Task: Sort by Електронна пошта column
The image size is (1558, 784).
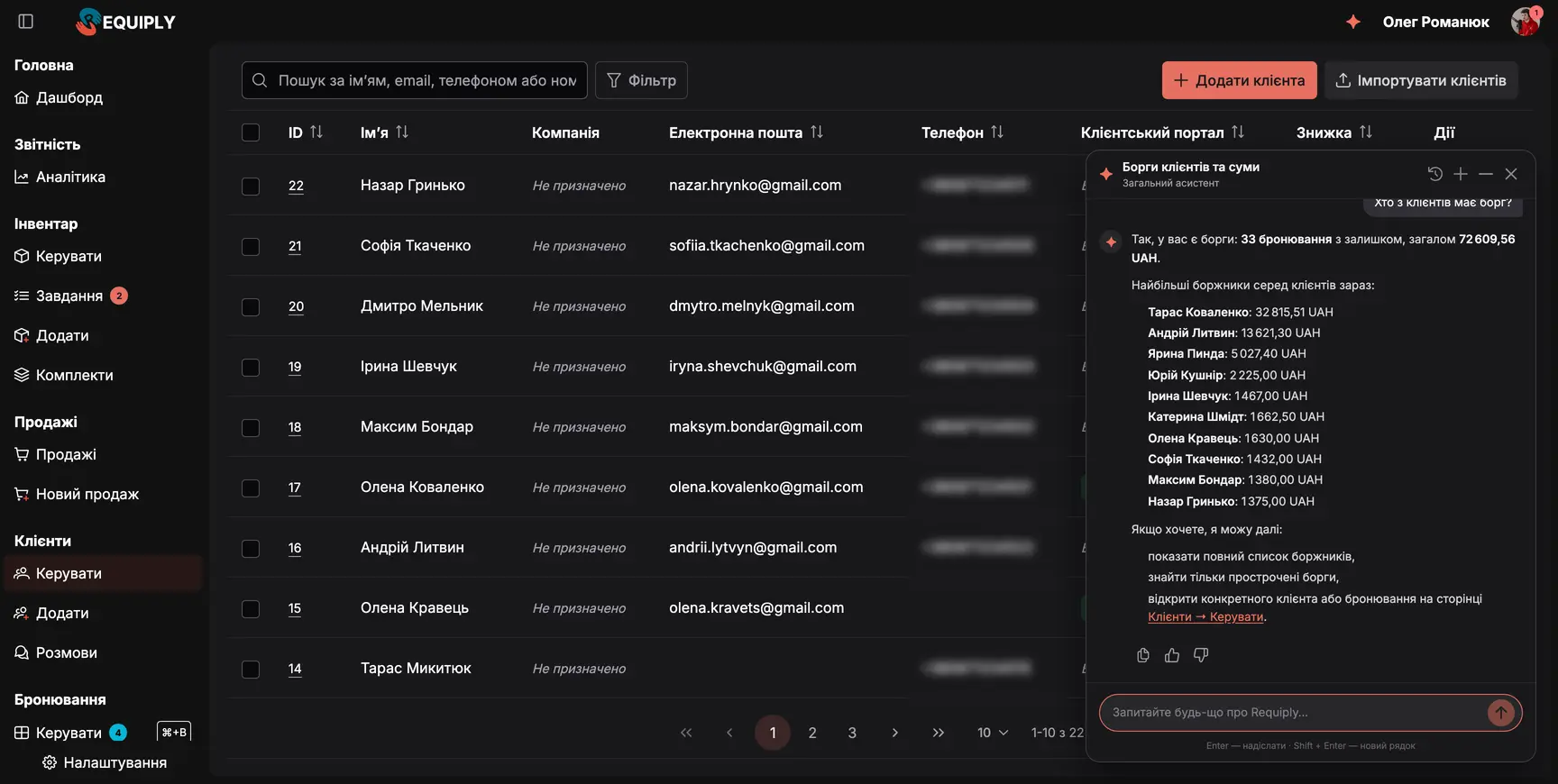Action: click(x=817, y=132)
